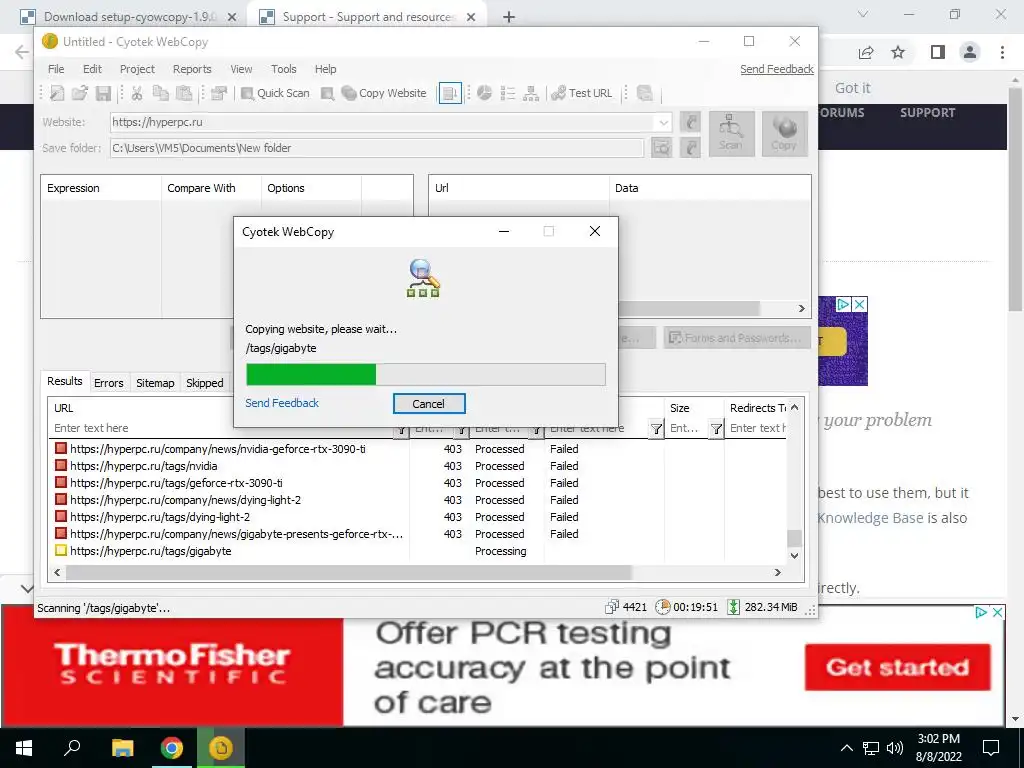Image resolution: width=1024 pixels, height=768 pixels.
Task: Open the Help menu
Action: pos(325,69)
